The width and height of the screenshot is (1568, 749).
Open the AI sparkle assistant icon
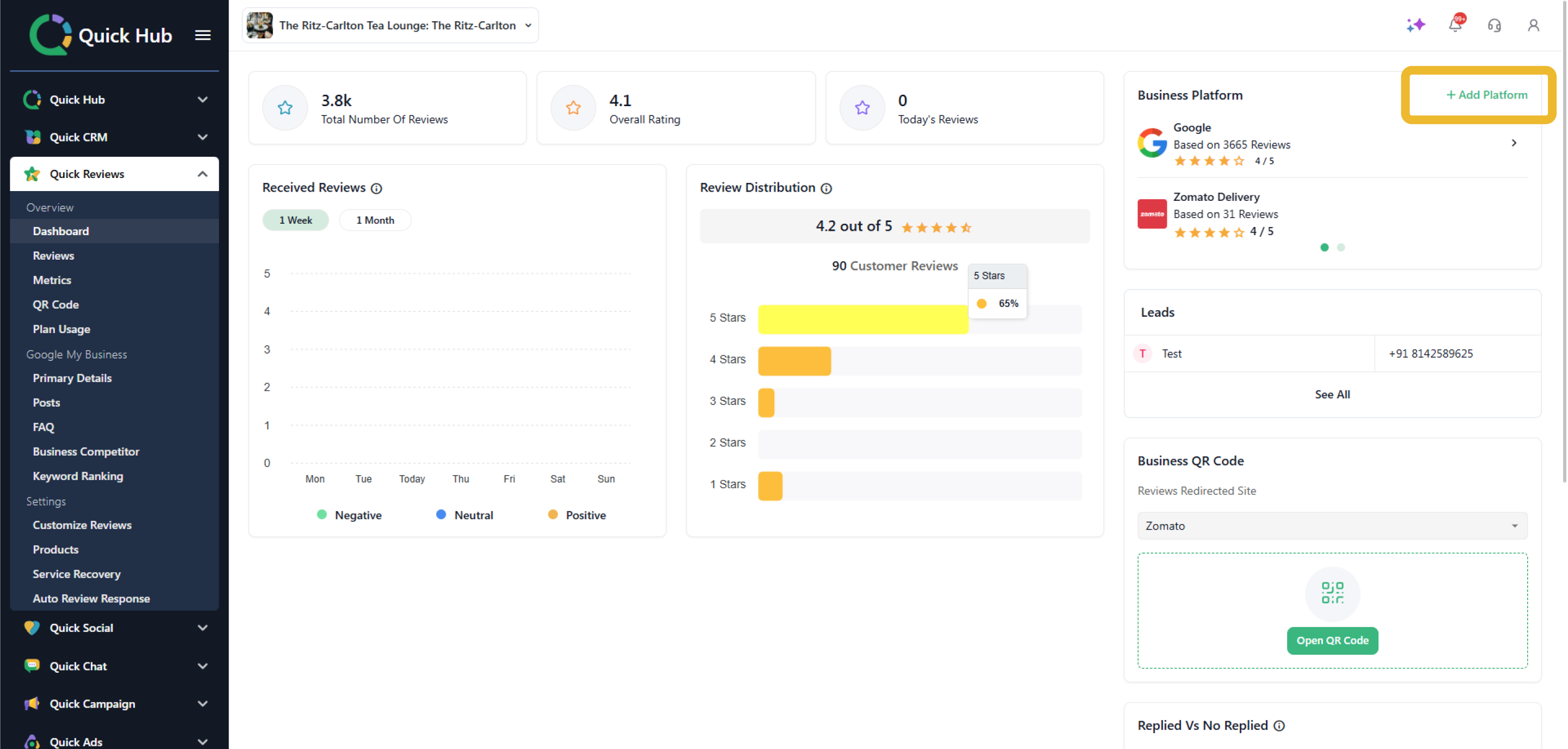1415,25
